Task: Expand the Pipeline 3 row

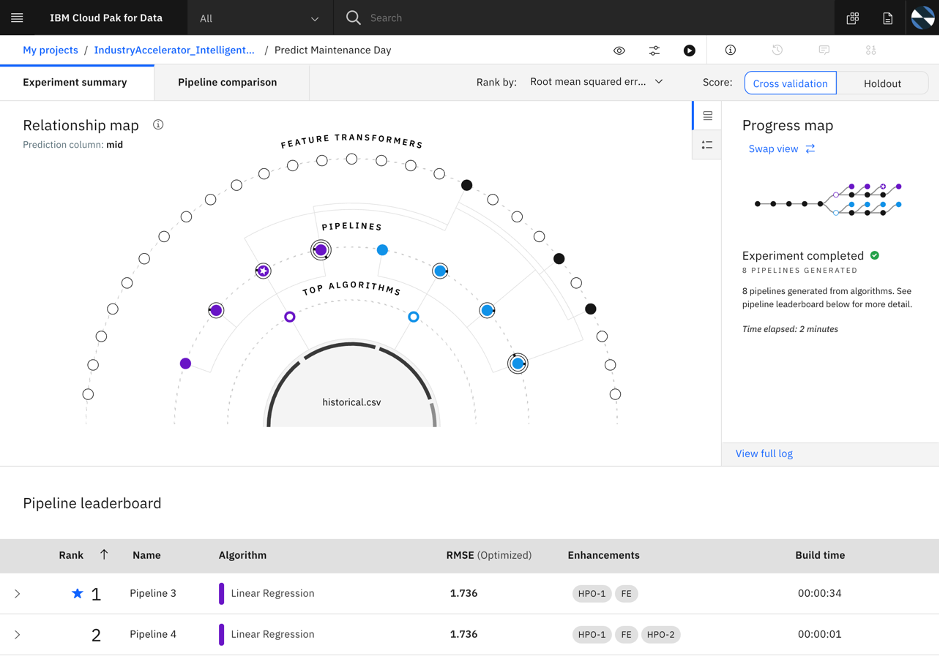Action: point(17,593)
